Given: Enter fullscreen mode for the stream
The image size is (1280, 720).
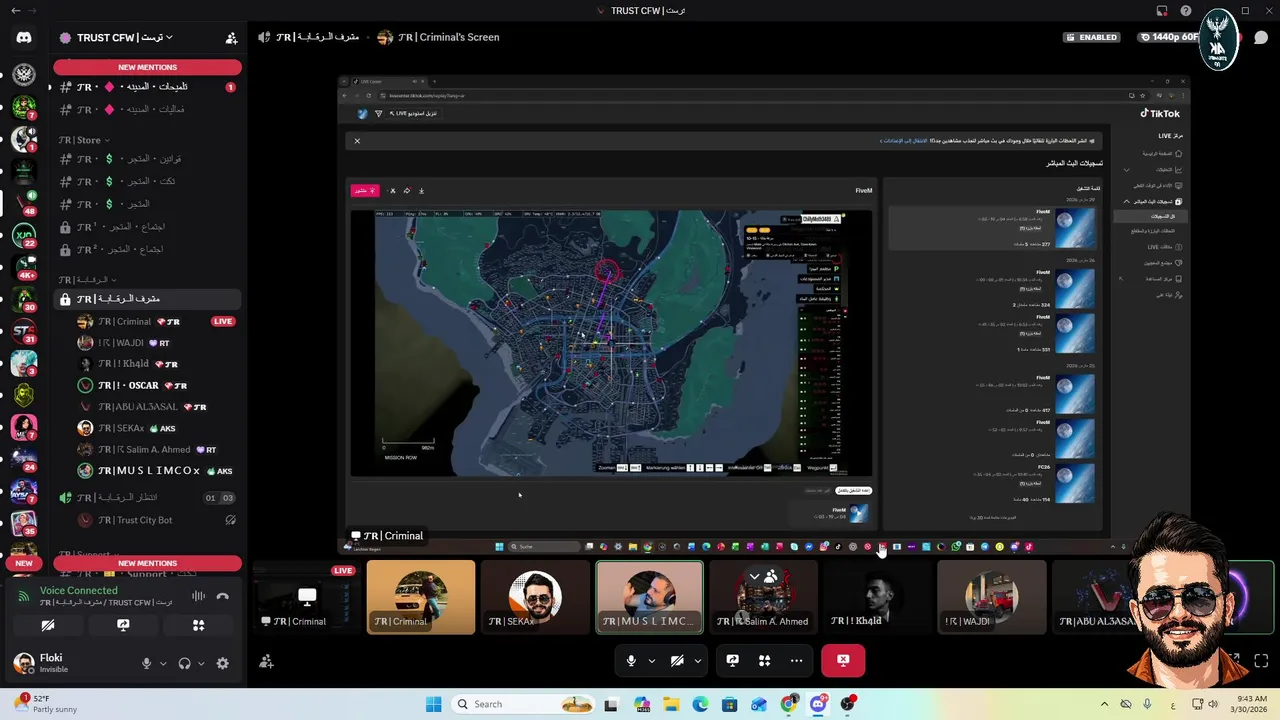Looking at the screenshot, I should 1261,661.
